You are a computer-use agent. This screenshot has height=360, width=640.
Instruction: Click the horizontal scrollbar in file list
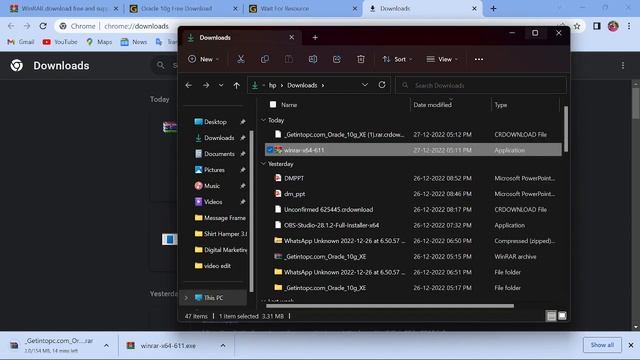pyautogui.click(x=390, y=305)
